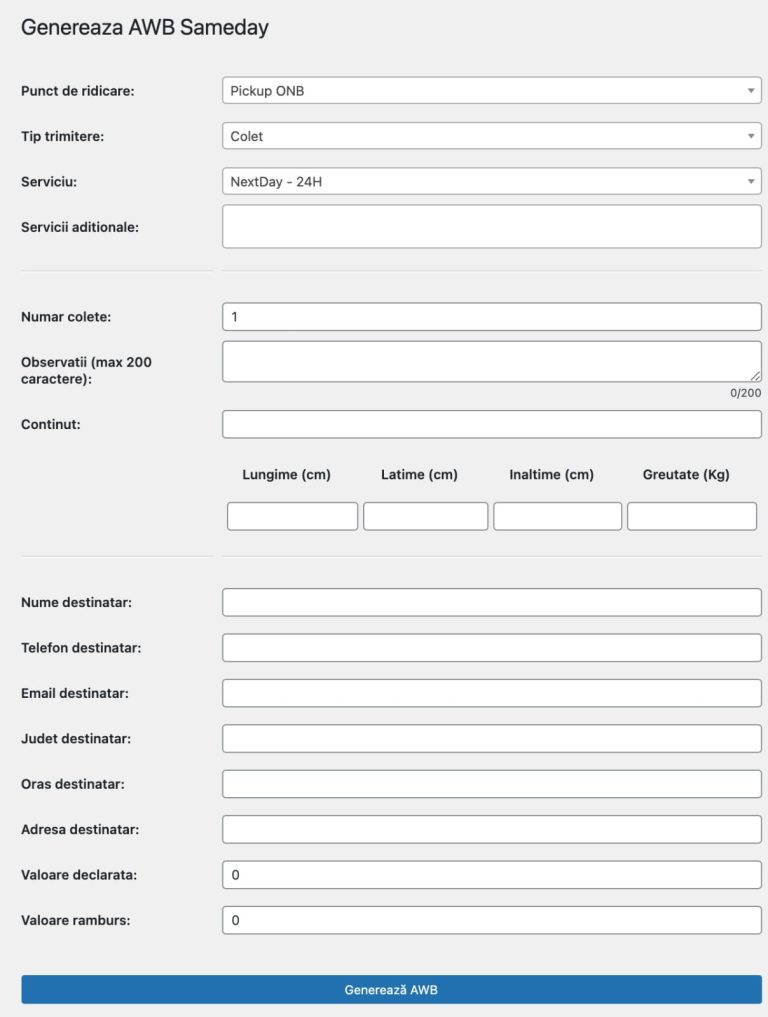Image resolution: width=768 pixels, height=1017 pixels.
Task: Select the Valoare ramburs input field
Action: tap(490, 919)
